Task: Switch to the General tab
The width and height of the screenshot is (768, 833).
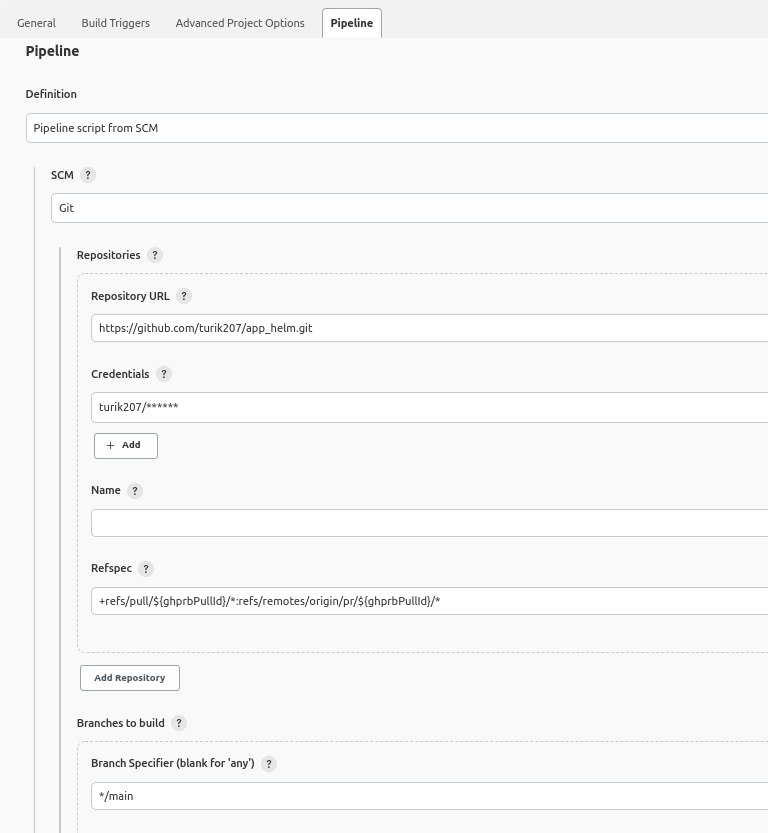Action: tap(36, 22)
